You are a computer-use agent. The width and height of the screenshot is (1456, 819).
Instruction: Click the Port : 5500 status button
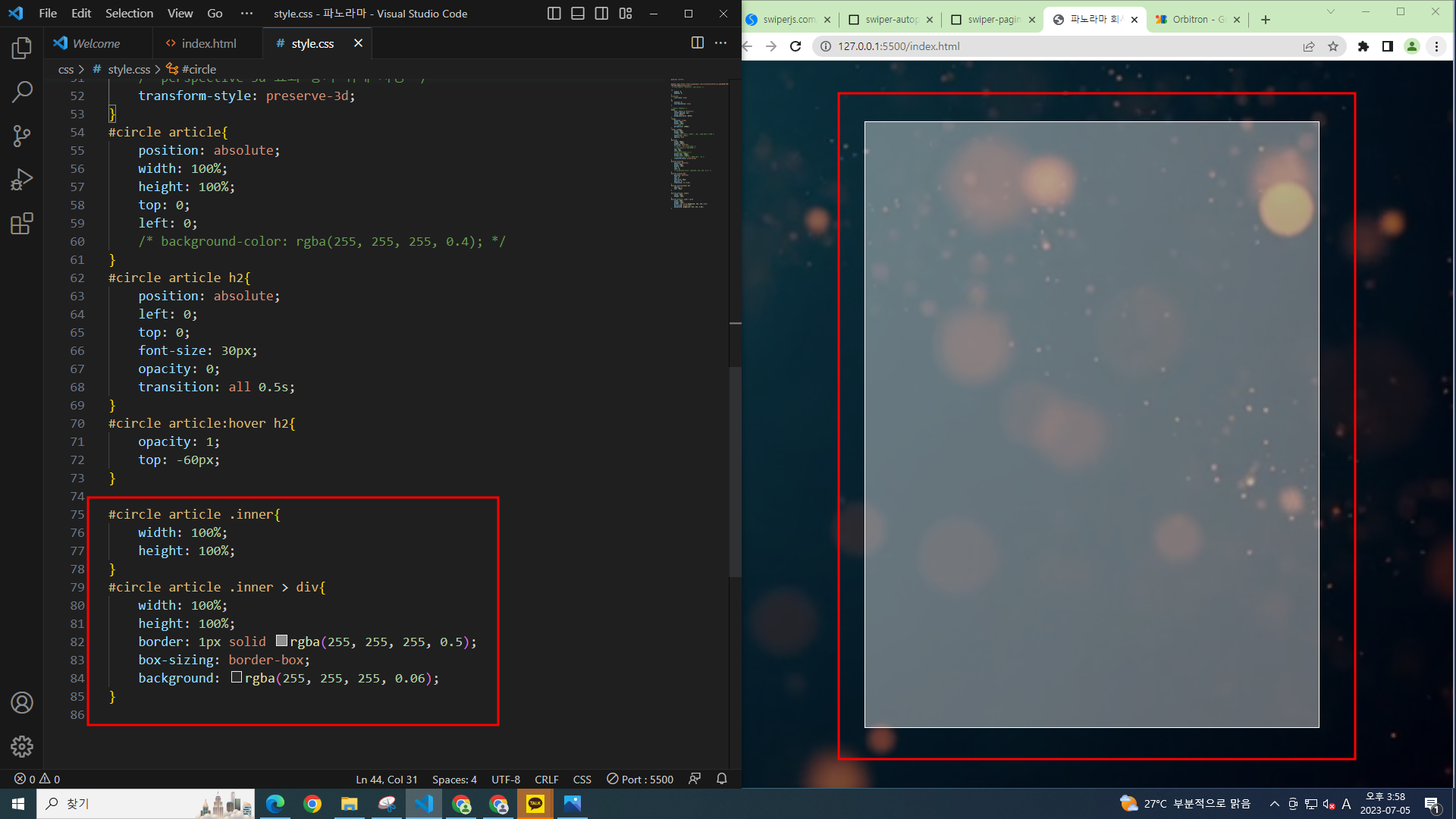(640, 779)
